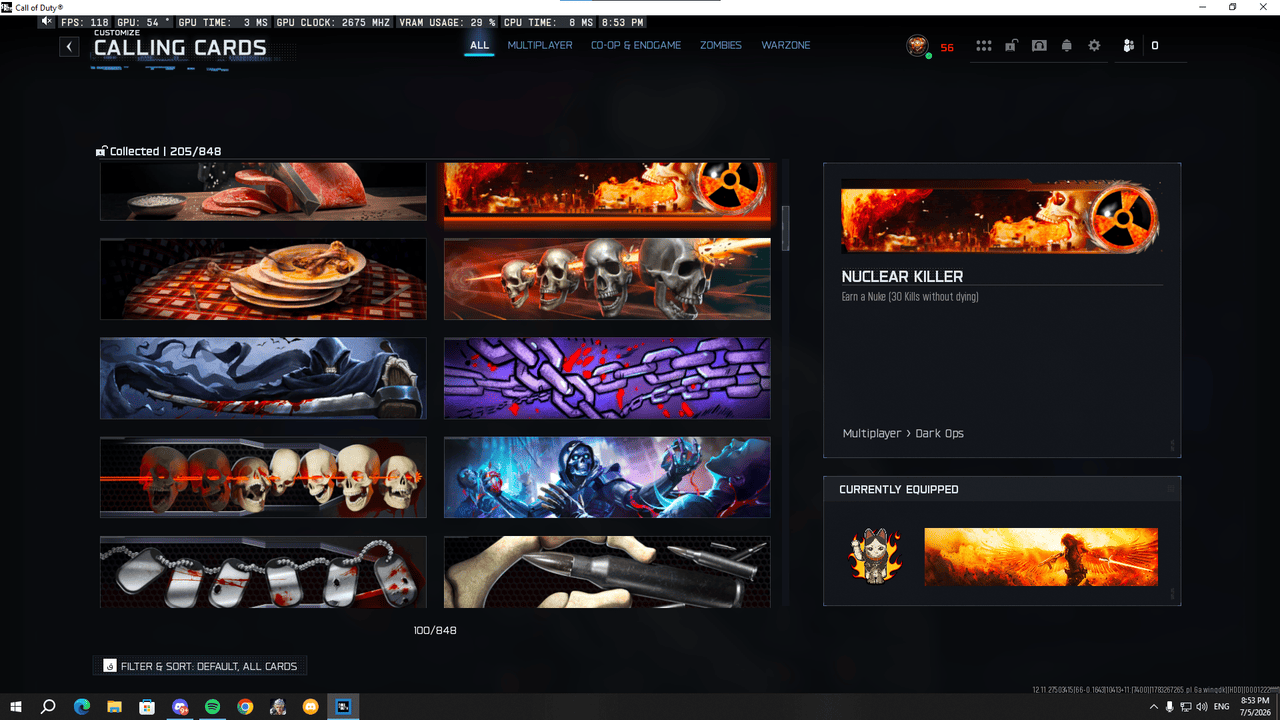
Task: Click the Earn a Nuke description text
Action: (910, 297)
